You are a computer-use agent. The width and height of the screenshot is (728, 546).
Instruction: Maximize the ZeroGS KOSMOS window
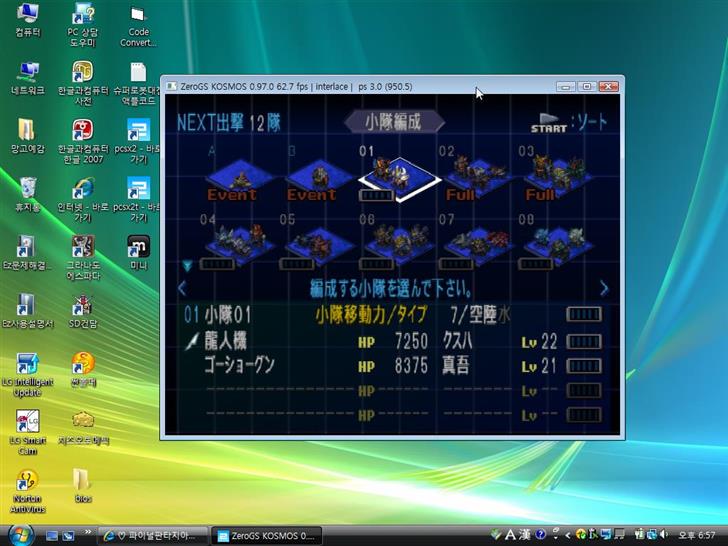click(x=587, y=87)
